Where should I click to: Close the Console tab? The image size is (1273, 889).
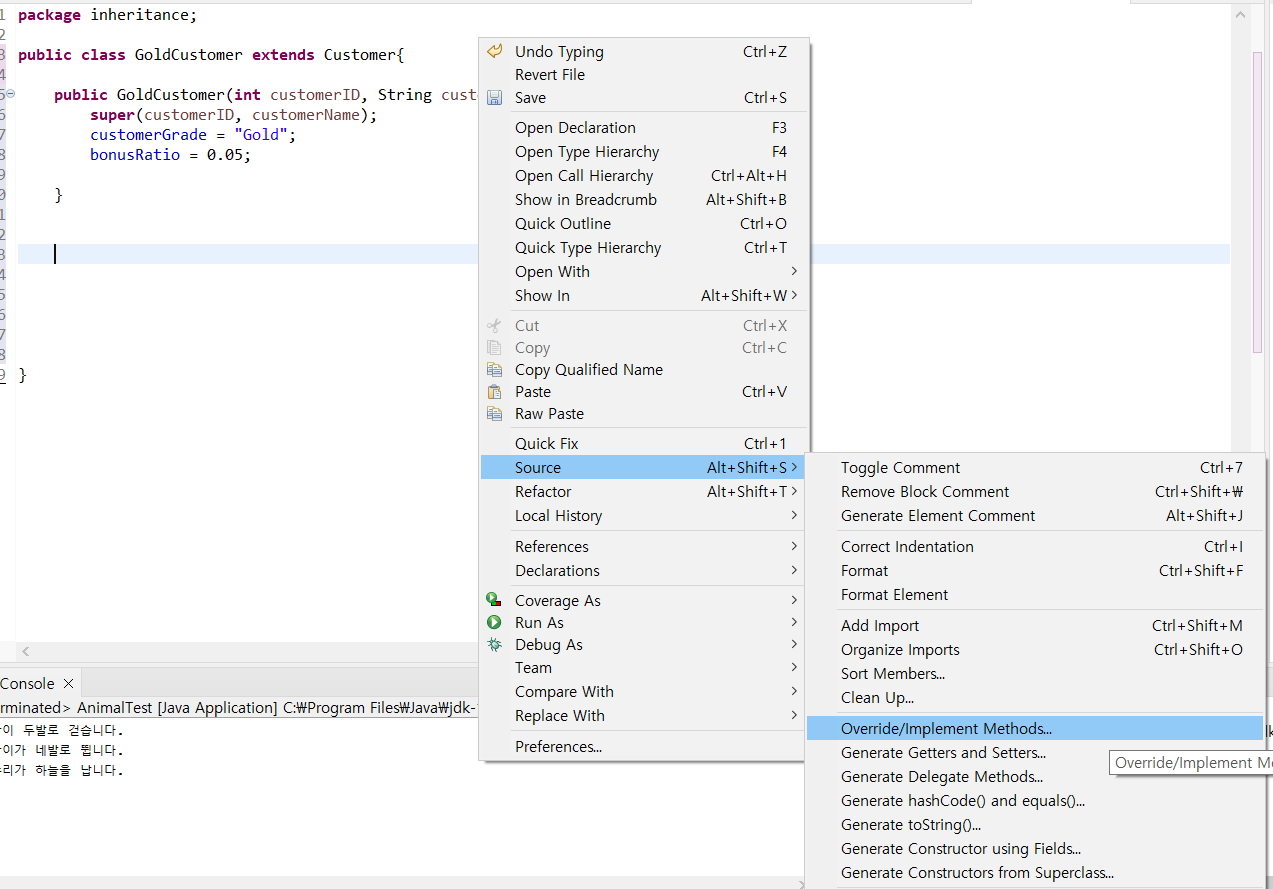68,684
